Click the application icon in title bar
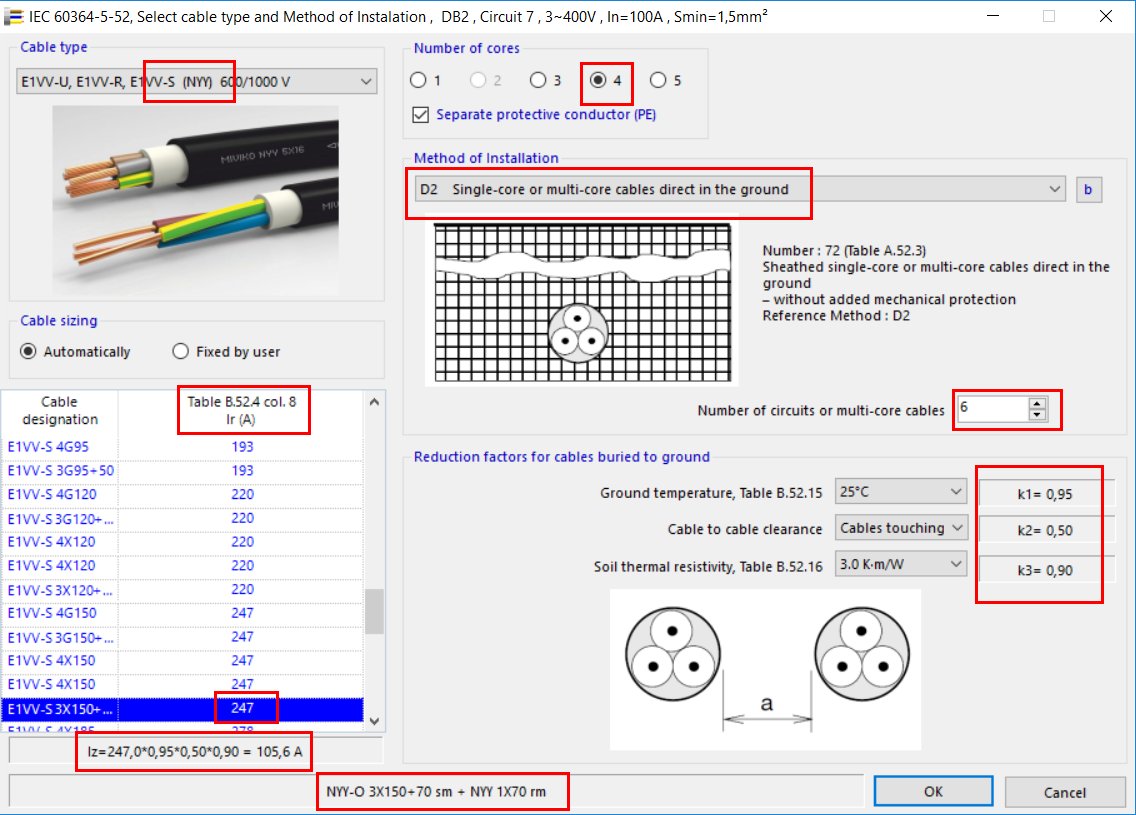 pyautogui.click(x=15, y=17)
